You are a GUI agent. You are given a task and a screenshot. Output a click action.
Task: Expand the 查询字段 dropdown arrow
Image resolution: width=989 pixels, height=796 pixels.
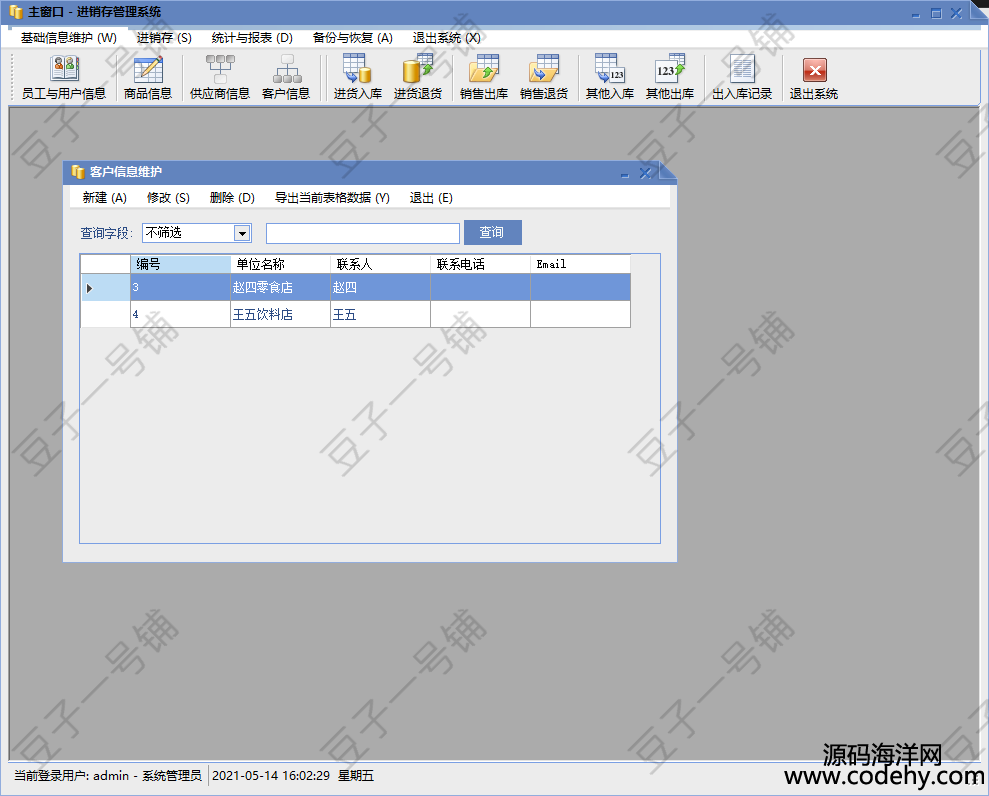242,233
